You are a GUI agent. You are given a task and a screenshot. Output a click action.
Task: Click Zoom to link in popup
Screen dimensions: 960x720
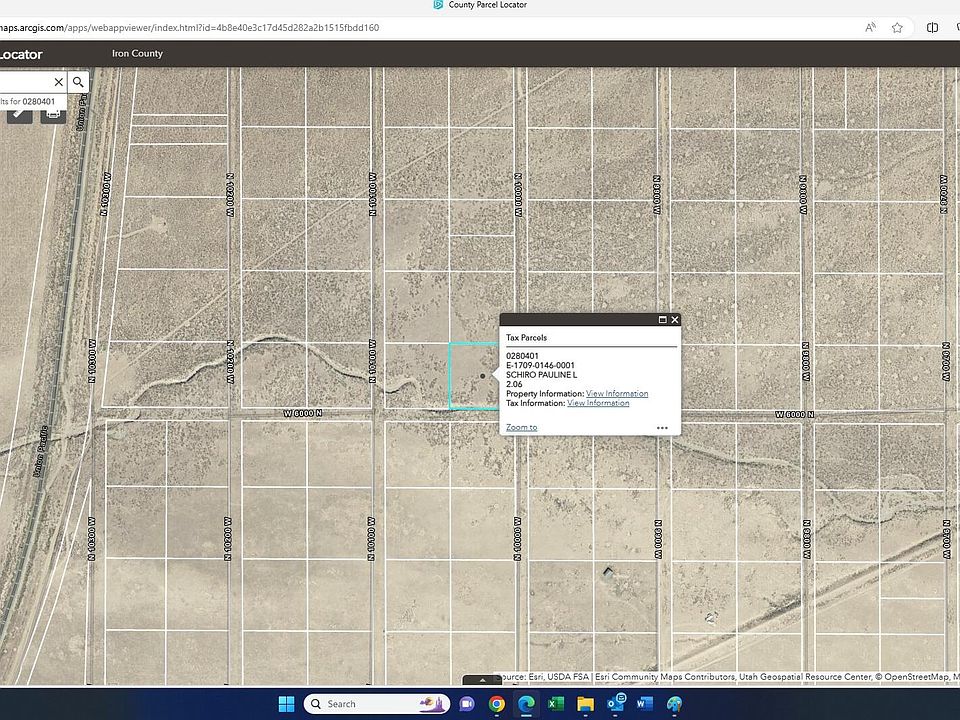521,428
